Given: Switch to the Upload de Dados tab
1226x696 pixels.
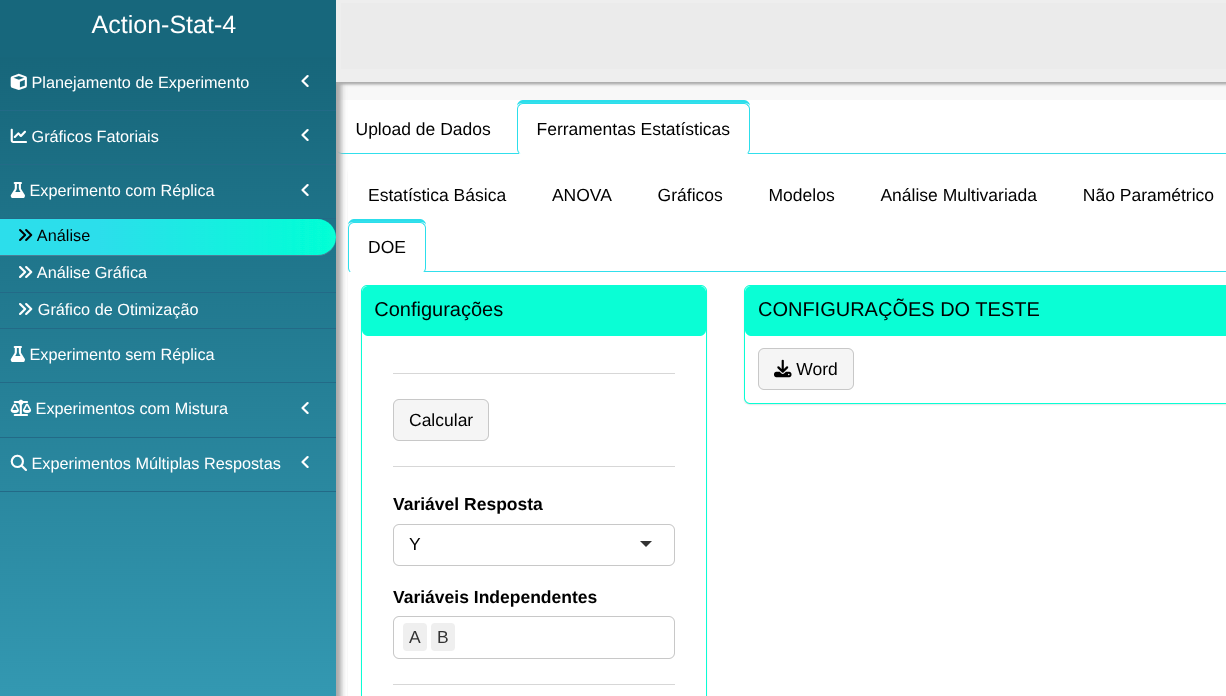Looking at the screenshot, I should (423, 129).
